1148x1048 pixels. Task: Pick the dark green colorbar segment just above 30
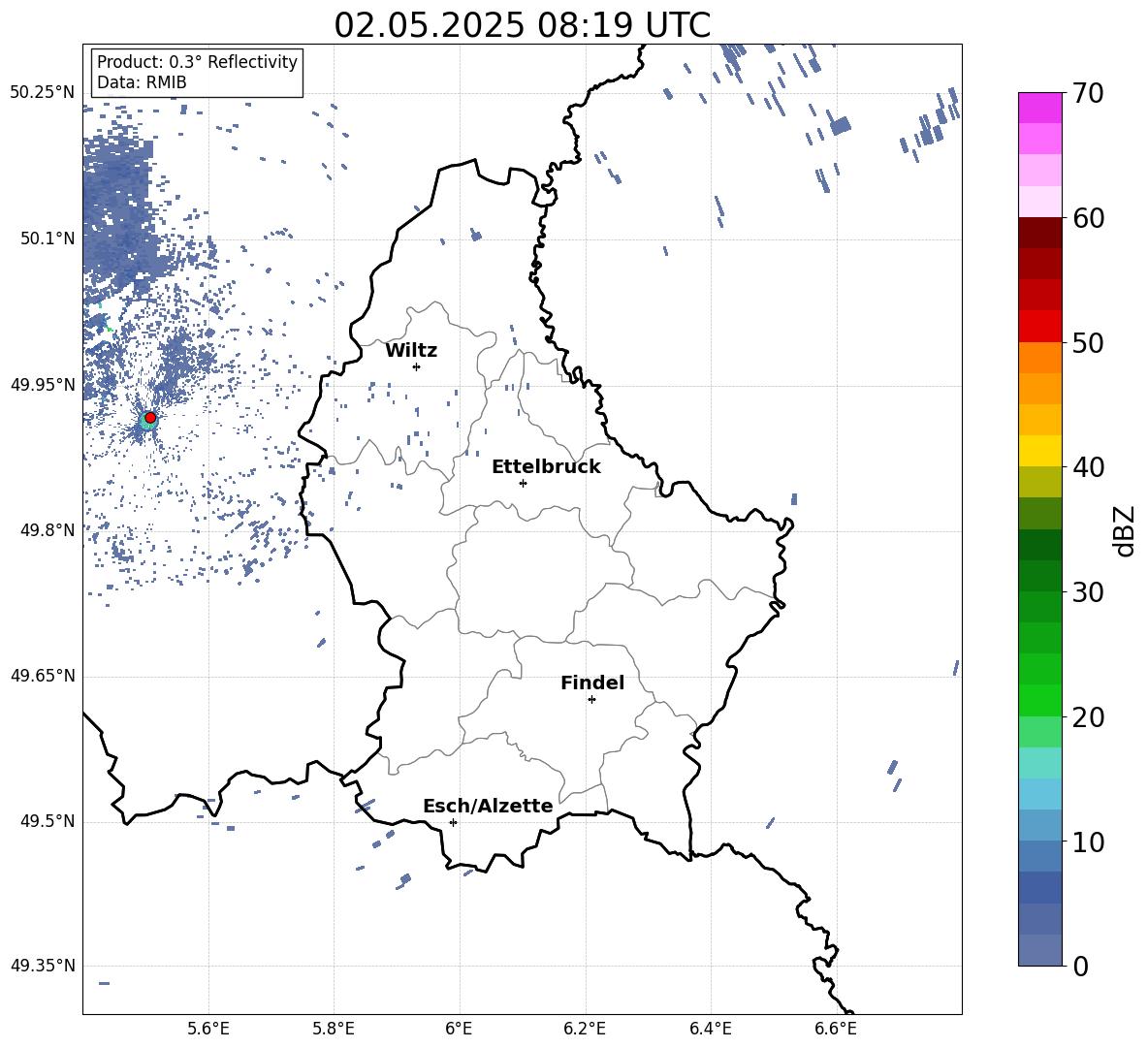click(x=1039, y=576)
